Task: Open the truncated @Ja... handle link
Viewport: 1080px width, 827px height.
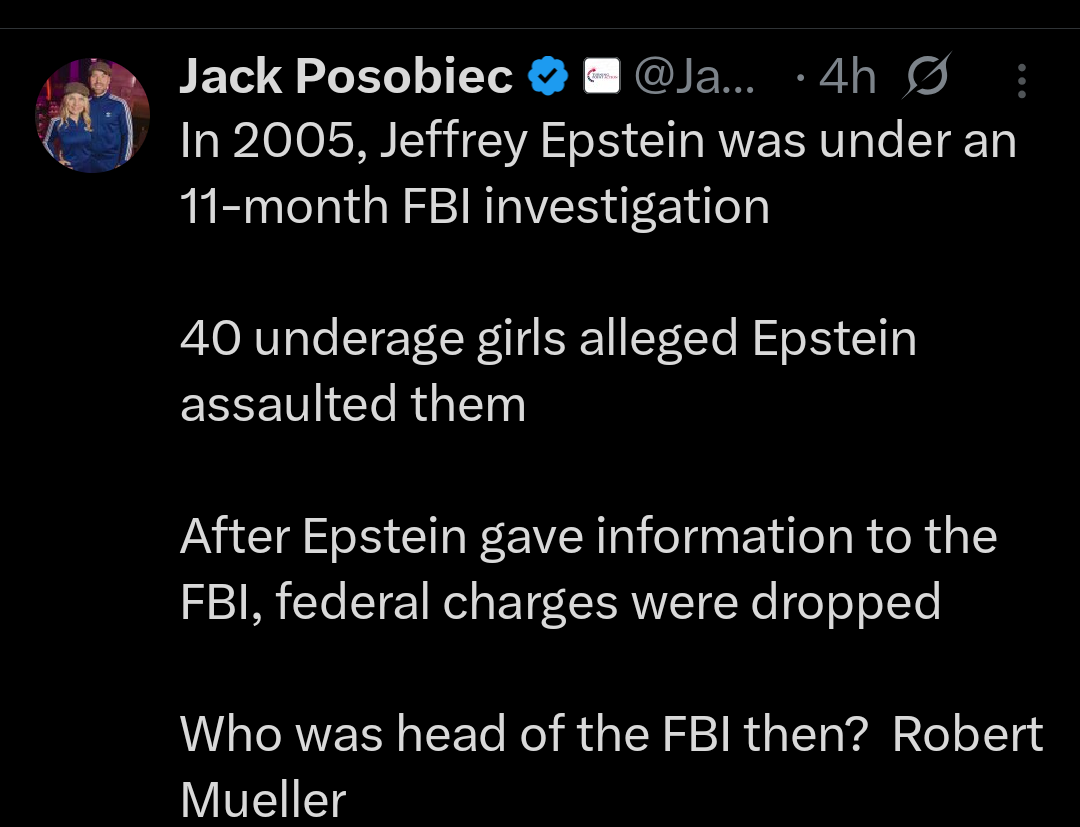Action: (x=695, y=74)
